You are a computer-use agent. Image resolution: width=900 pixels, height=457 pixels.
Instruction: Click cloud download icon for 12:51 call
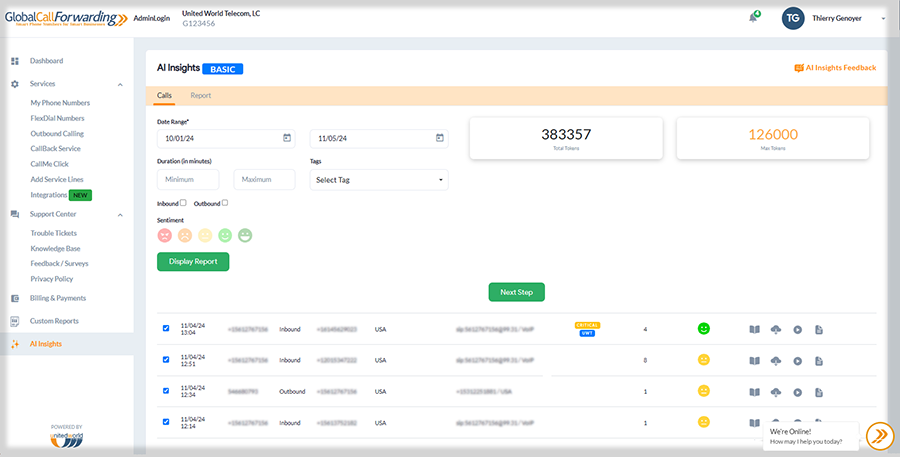coord(775,361)
